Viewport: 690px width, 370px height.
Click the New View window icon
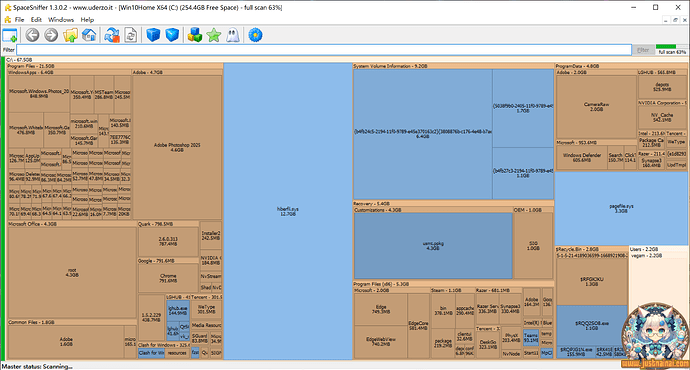[x=10, y=35]
